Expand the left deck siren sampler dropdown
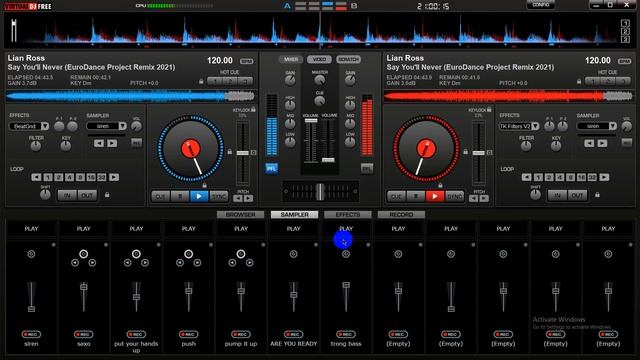The height and width of the screenshot is (360, 640). (x=122, y=126)
